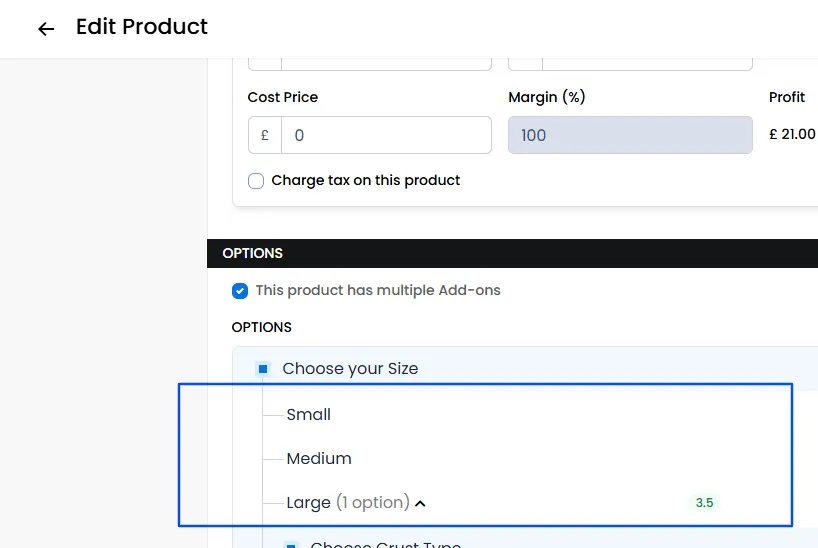818x548 pixels.
Task: Click the 3.5 price badge
Action: coord(704,503)
